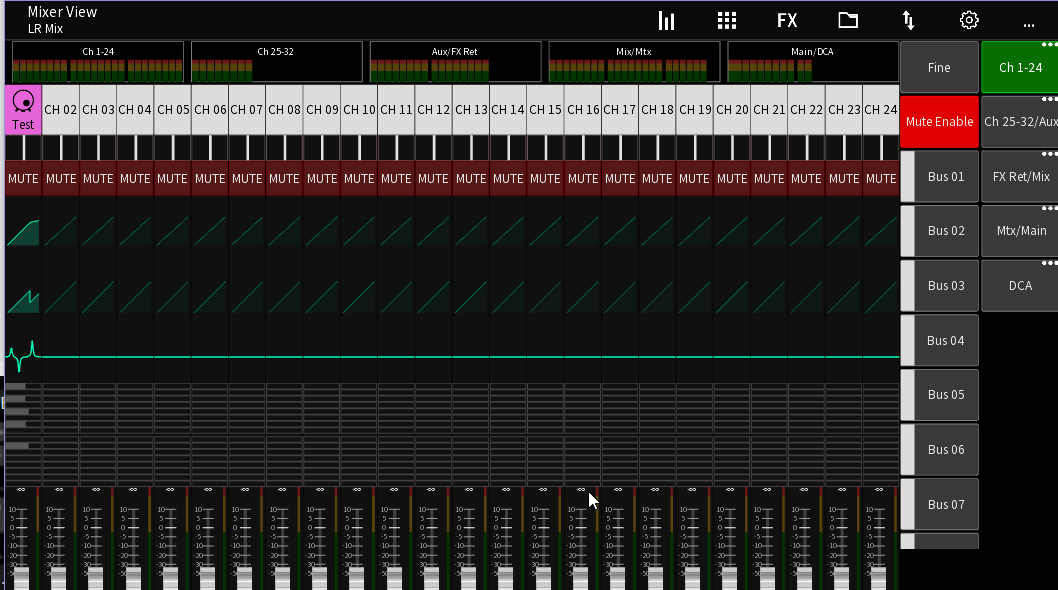
Task: Open the scenes folder icon
Action: coord(848,20)
